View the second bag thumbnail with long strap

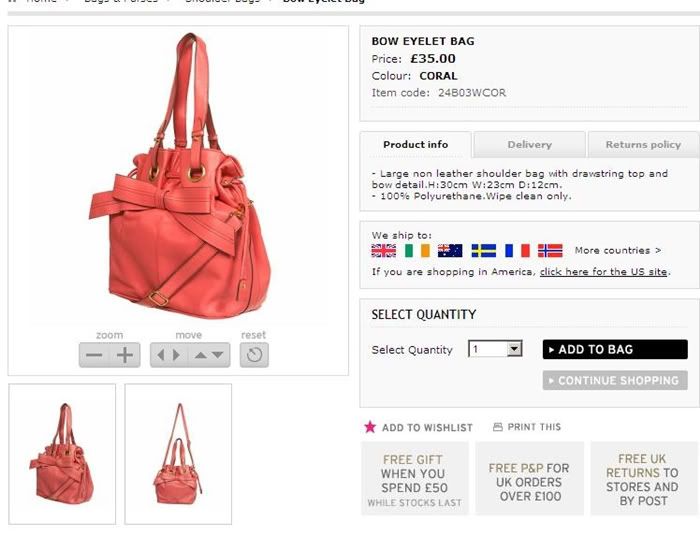coord(178,454)
